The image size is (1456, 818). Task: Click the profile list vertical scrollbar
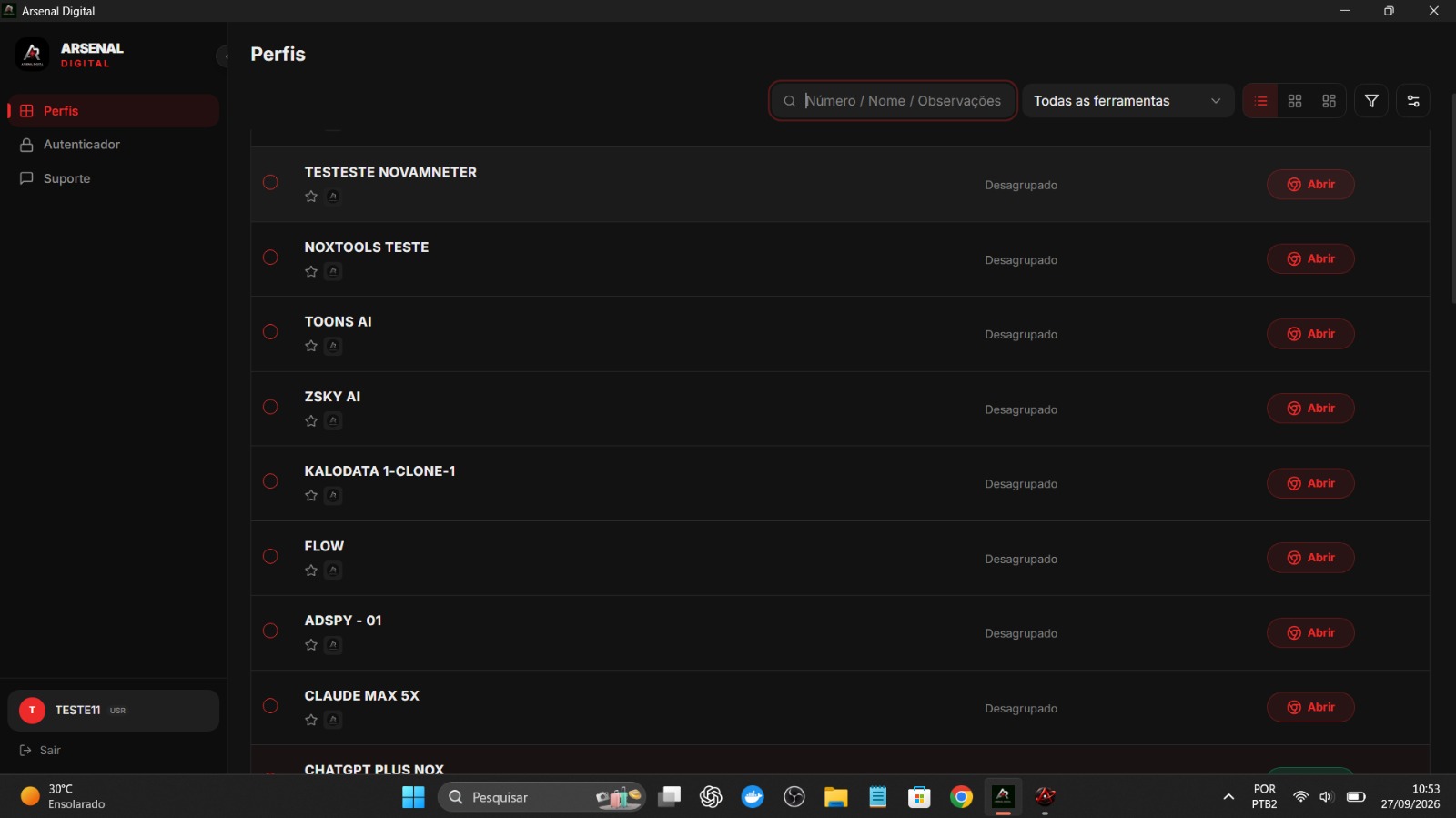point(1453,198)
